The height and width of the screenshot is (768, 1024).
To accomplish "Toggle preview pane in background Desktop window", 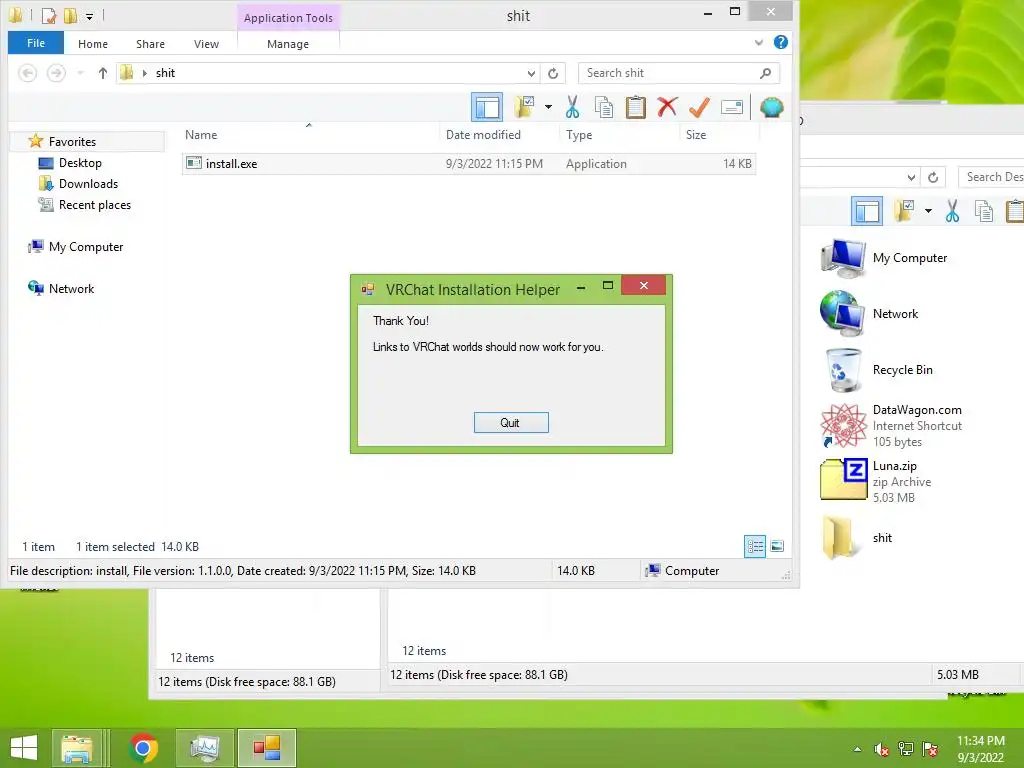I will 867,211.
